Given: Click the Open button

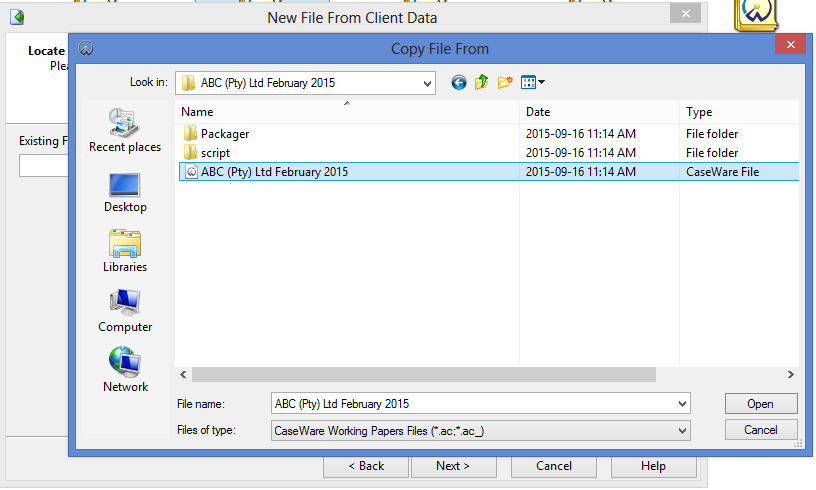Looking at the screenshot, I should (760, 404).
